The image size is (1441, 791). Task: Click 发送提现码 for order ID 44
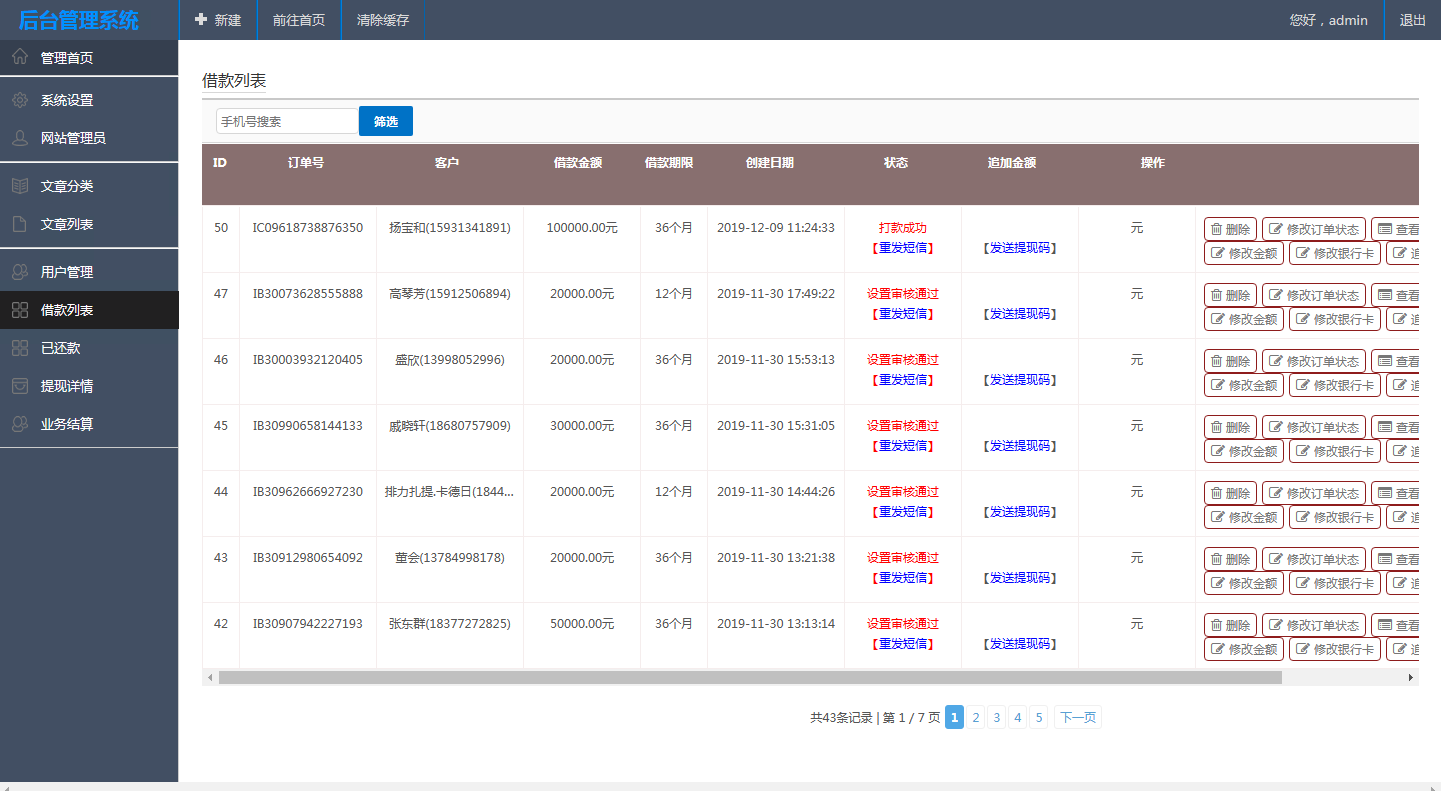[1020, 512]
